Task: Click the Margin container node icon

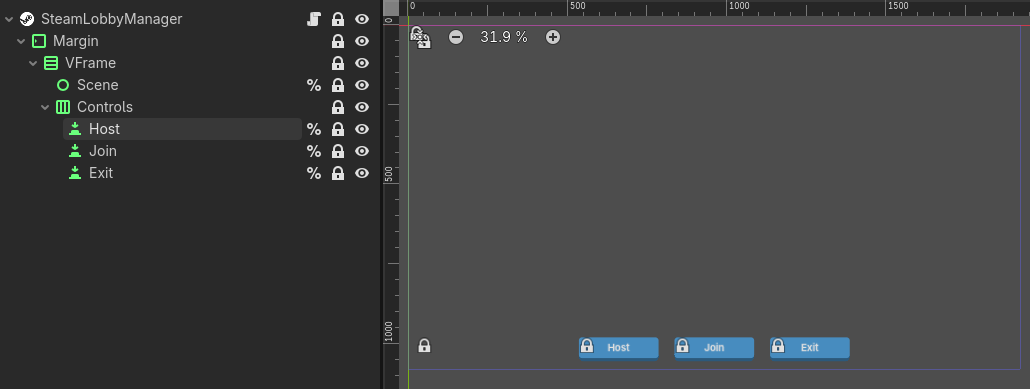Action: pyautogui.click(x=39, y=41)
